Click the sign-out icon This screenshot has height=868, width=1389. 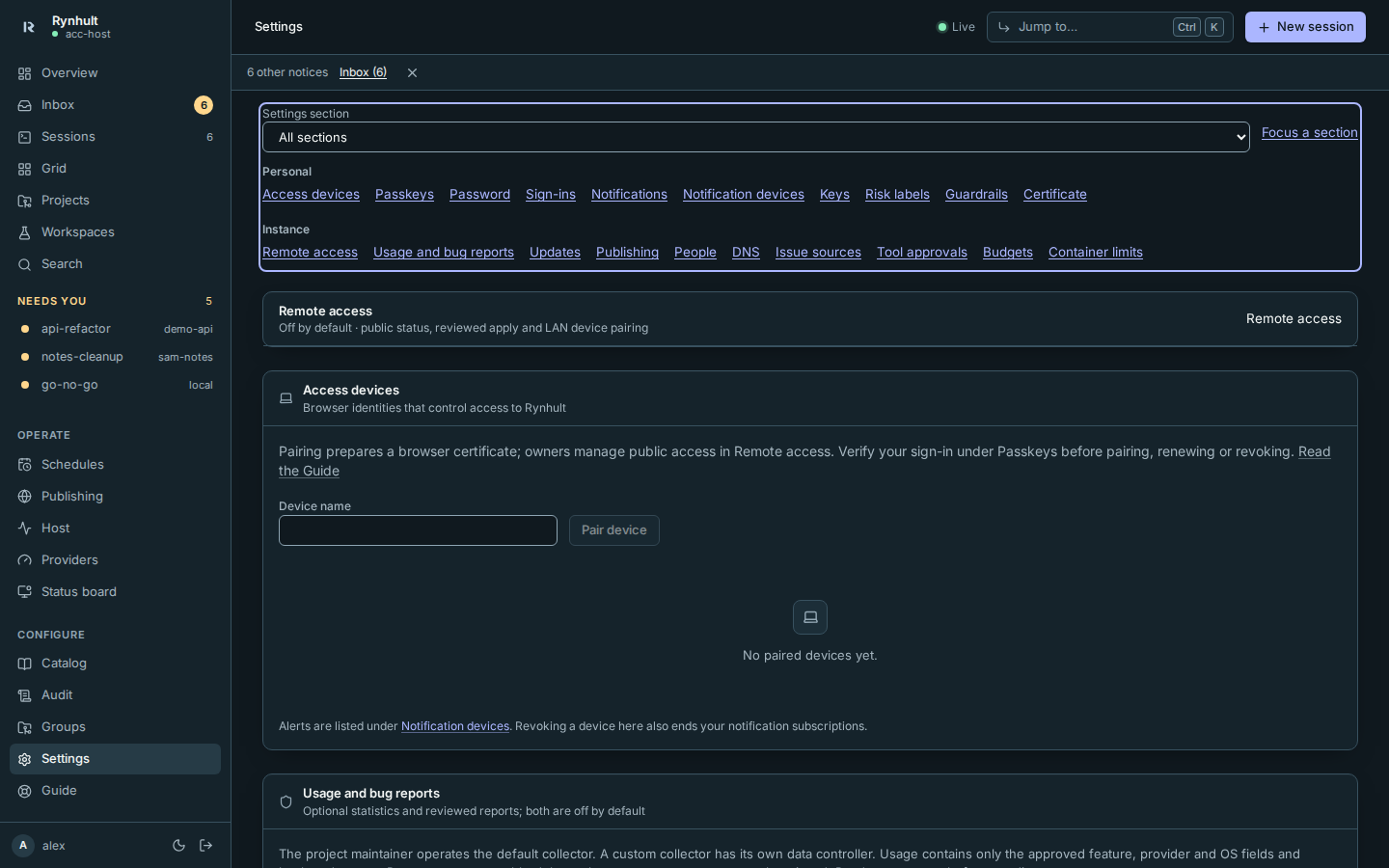pyautogui.click(x=206, y=846)
